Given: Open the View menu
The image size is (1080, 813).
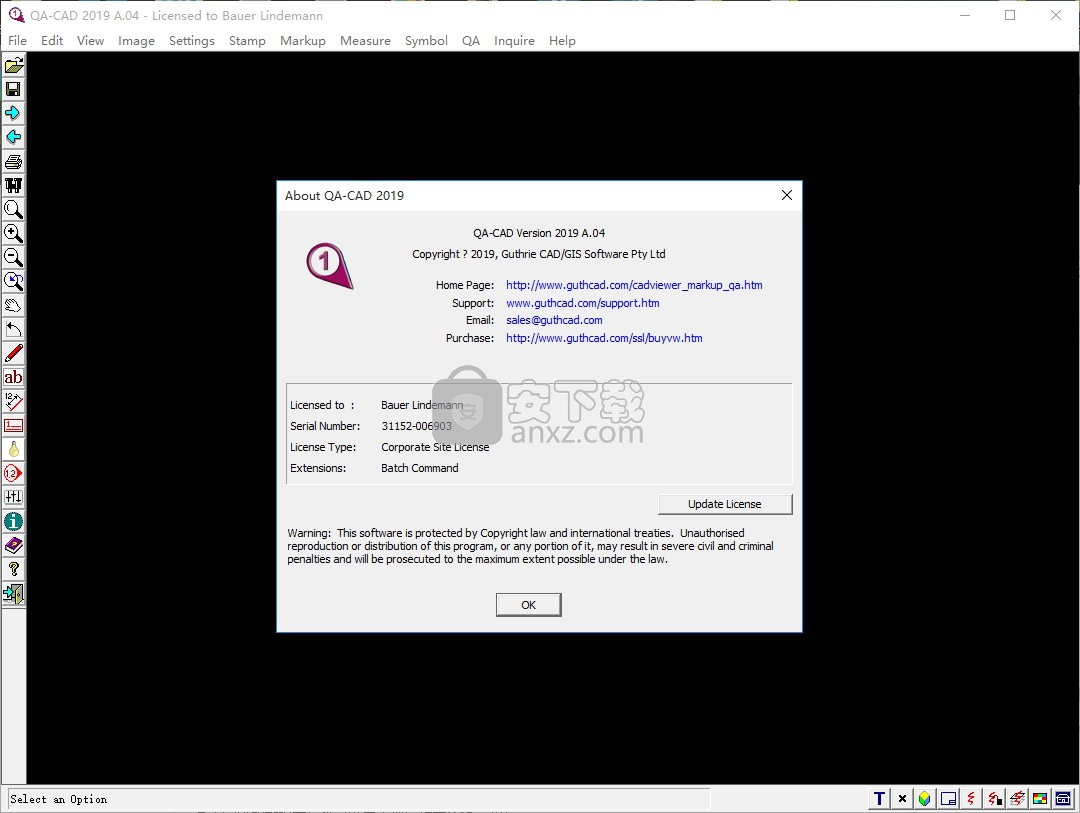Looking at the screenshot, I should pyautogui.click(x=90, y=41).
